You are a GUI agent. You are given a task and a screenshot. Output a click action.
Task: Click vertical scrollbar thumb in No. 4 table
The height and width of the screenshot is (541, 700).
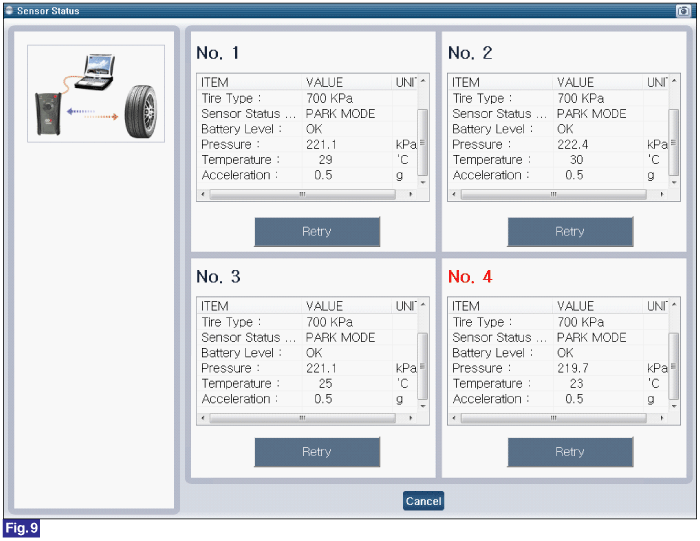point(674,366)
